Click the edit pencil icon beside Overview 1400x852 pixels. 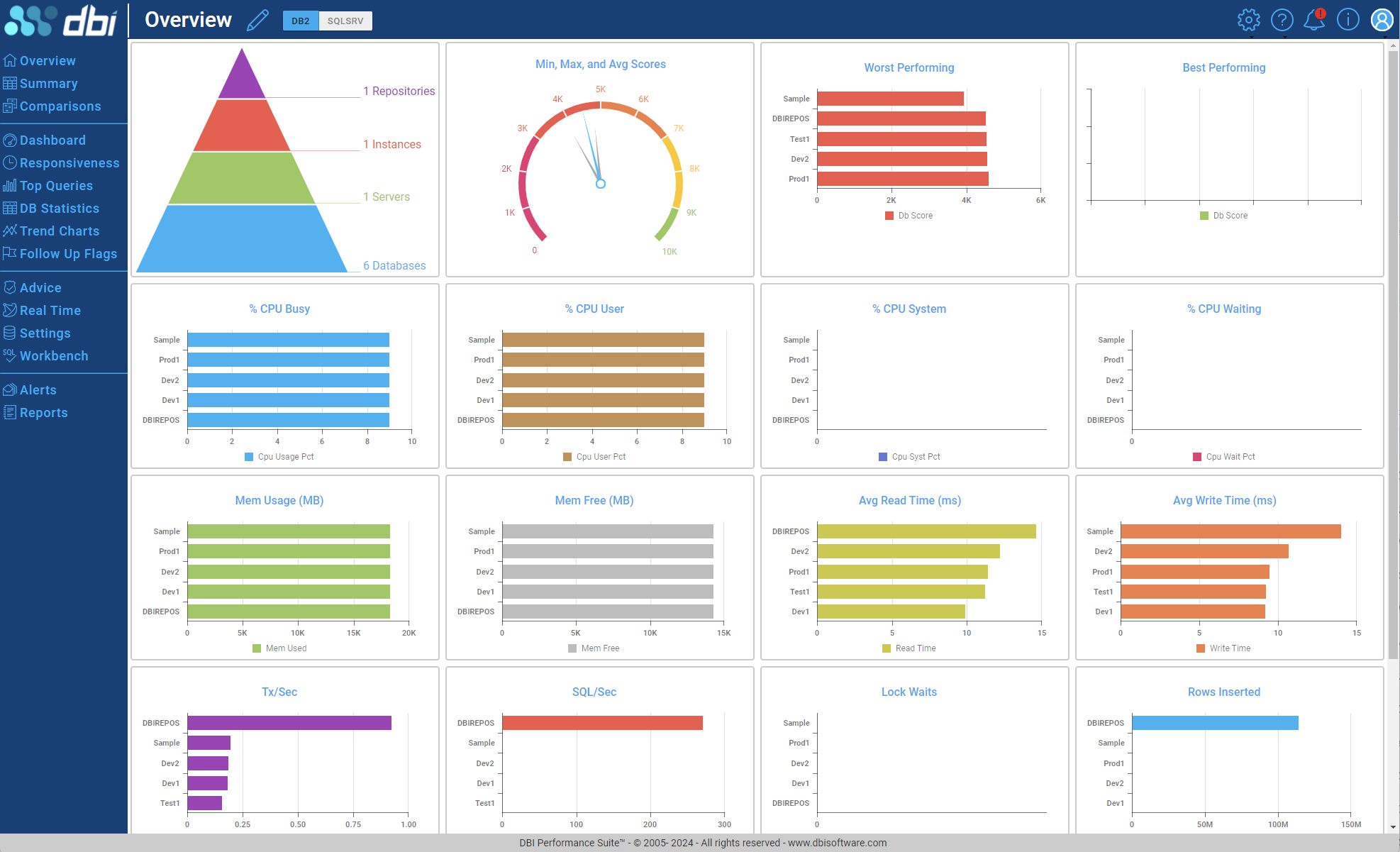pyautogui.click(x=258, y=20)
